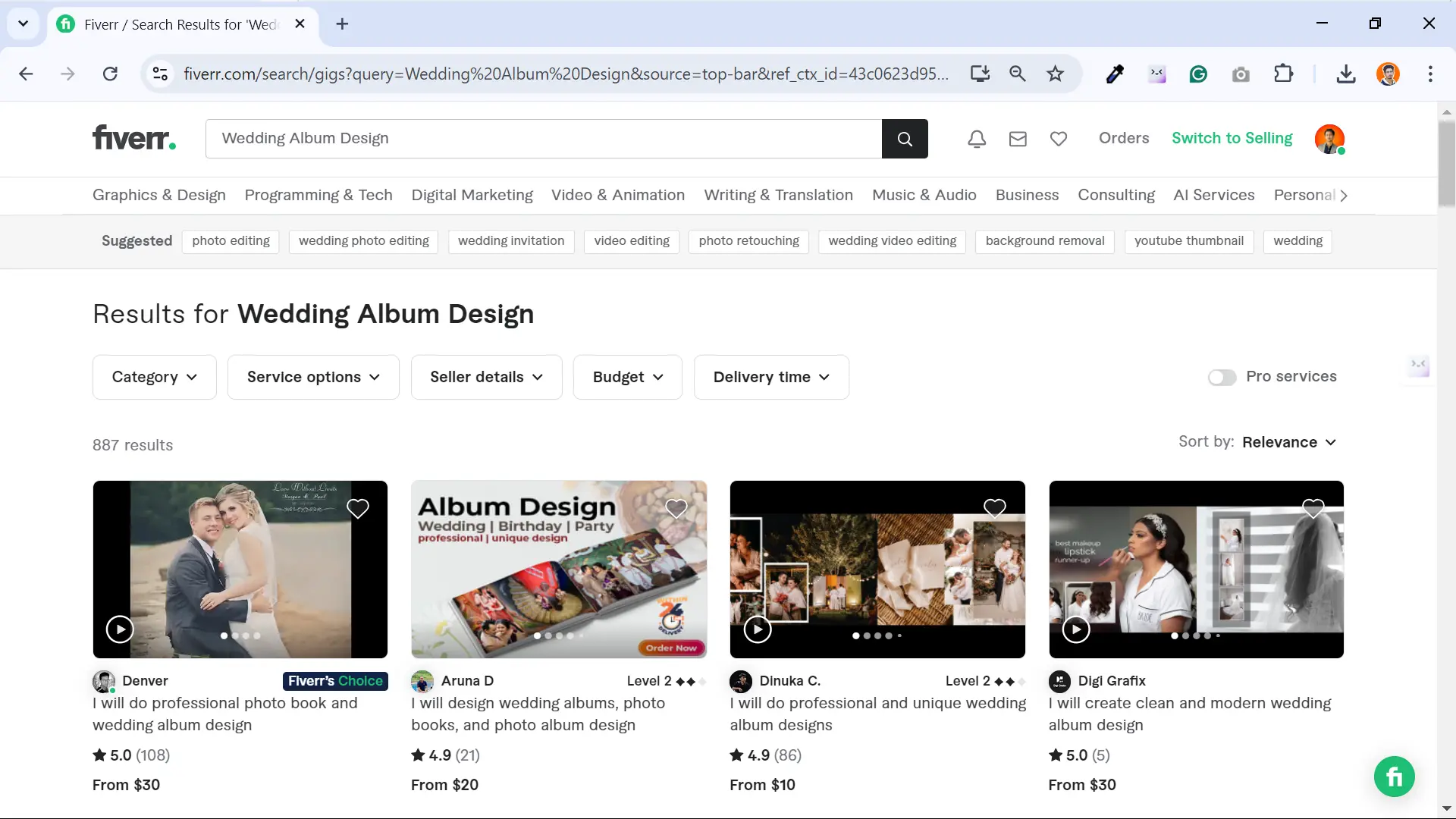This screenshot has width=1456, height=819.
Task: Expand the Category filter
Action: [x=155, y=377]
